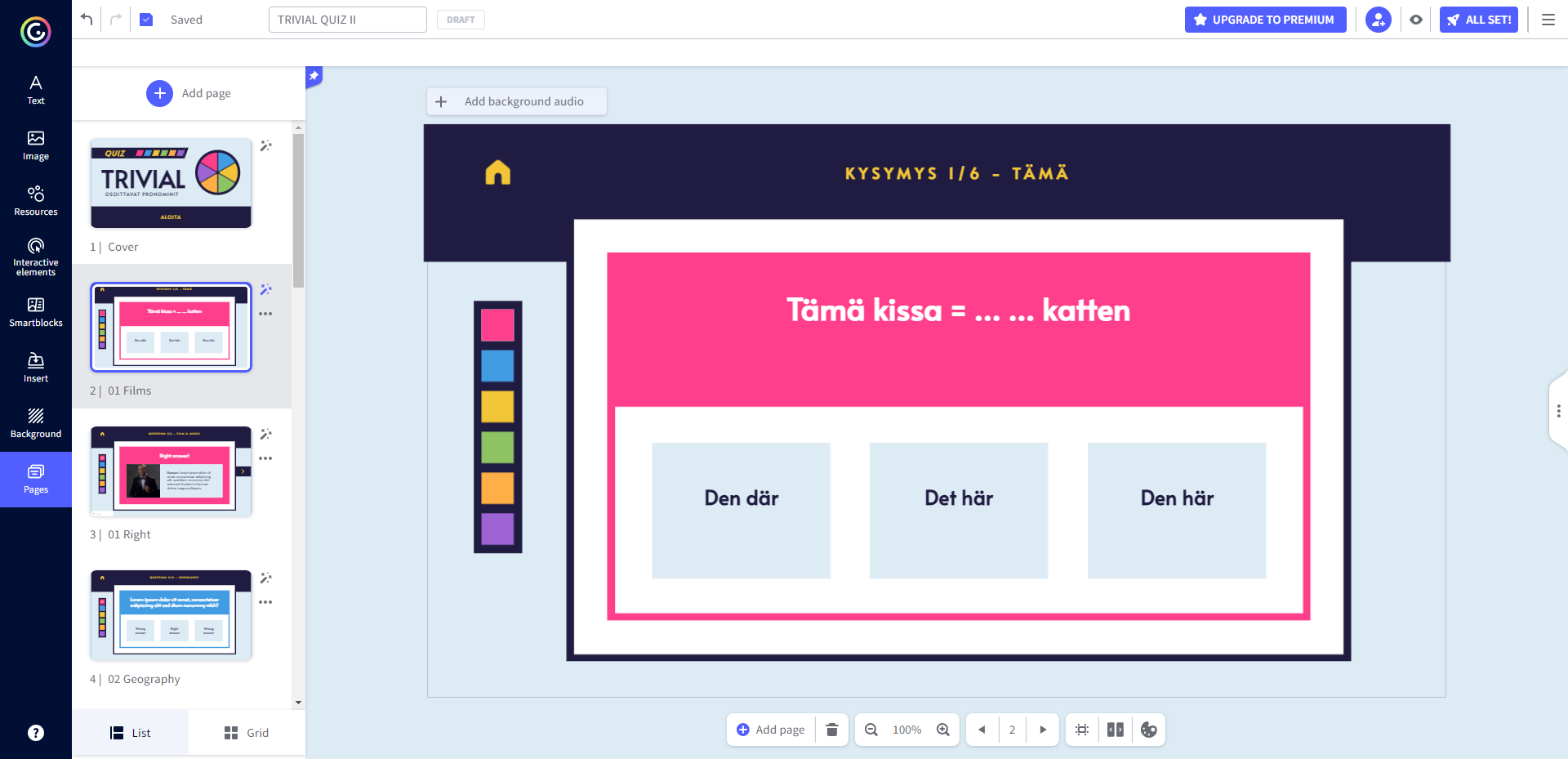Screen dimensions: 1568x759
Task: Open more options for 02 Geography page
Action: click(265, 602)
